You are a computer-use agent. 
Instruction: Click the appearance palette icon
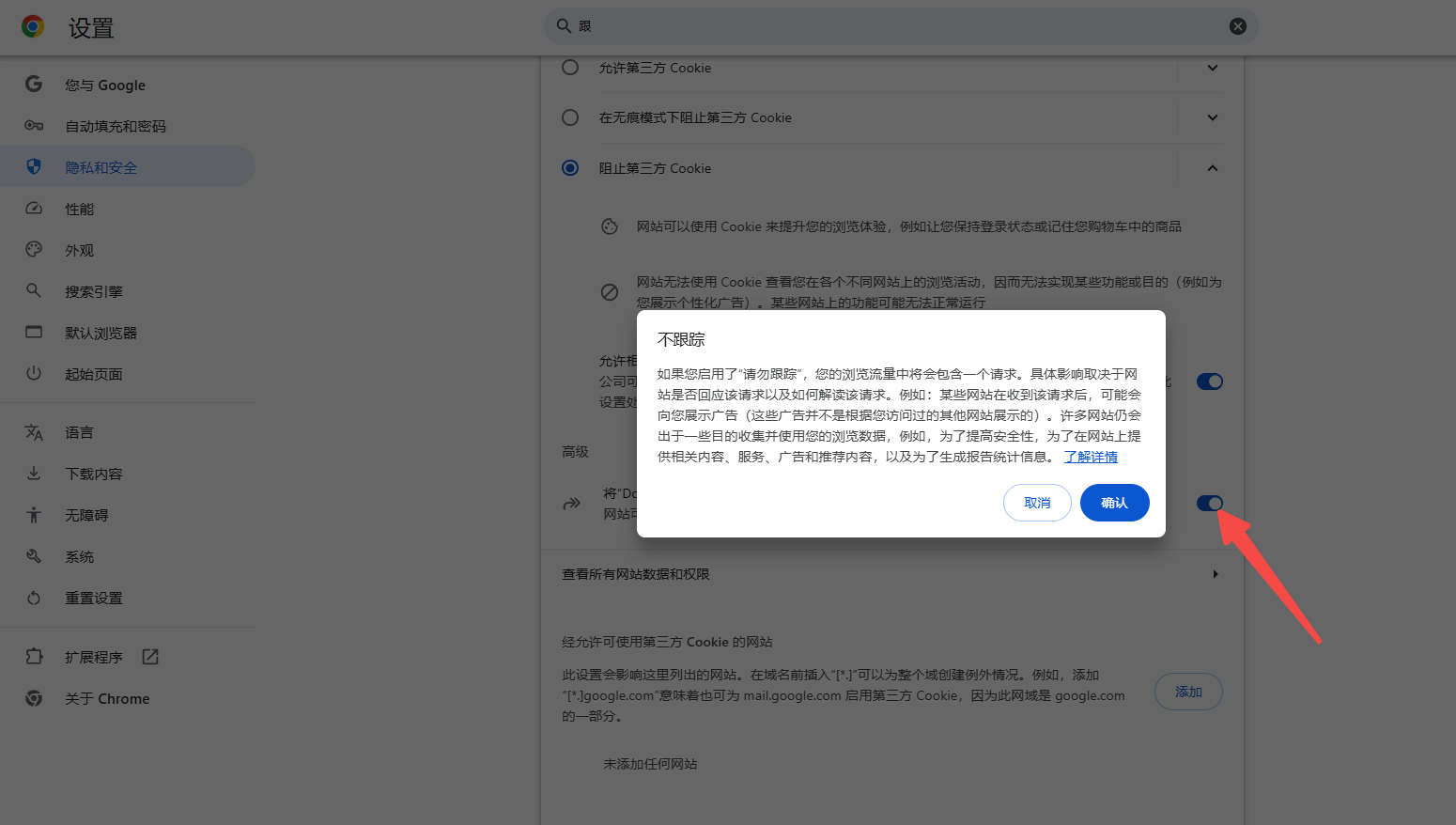point(34,249)
